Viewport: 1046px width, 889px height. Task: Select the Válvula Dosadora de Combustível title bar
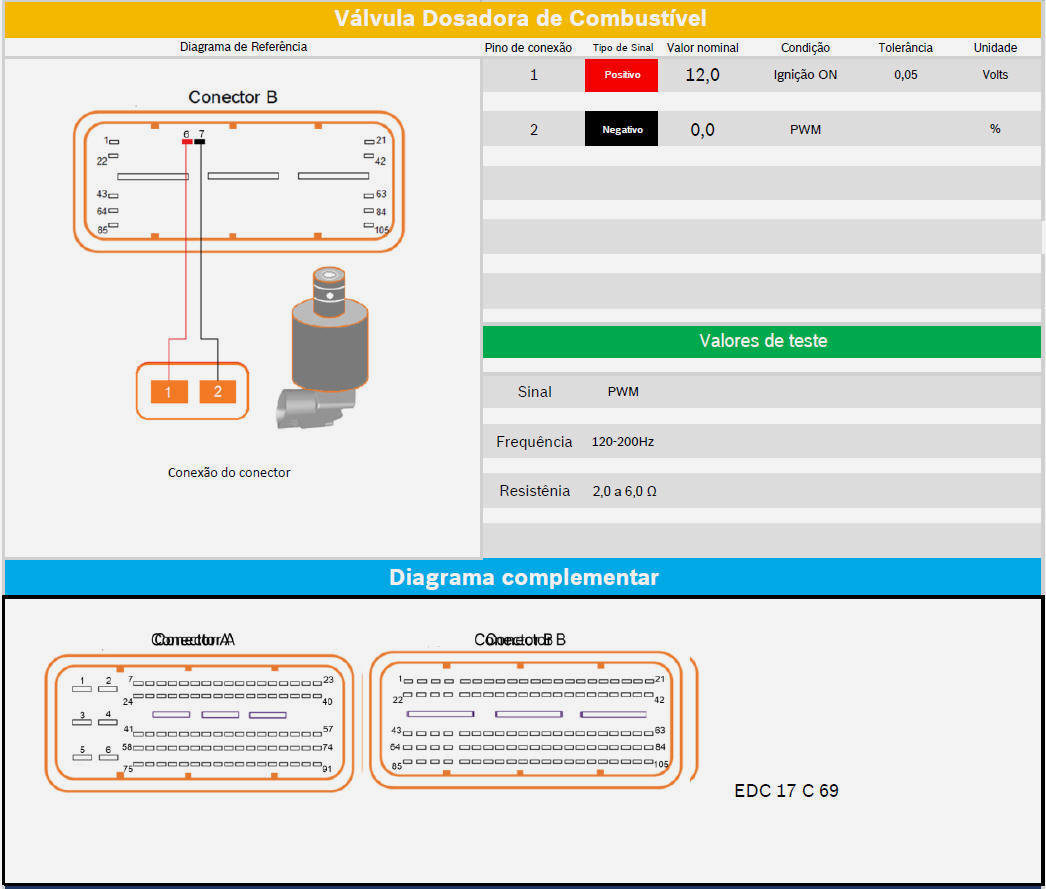coord(521,18)
